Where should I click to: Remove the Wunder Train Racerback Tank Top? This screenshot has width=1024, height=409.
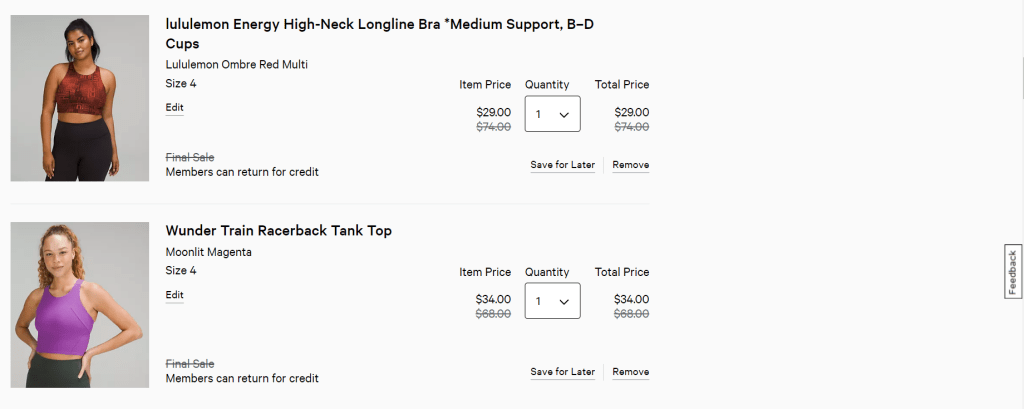630,372
